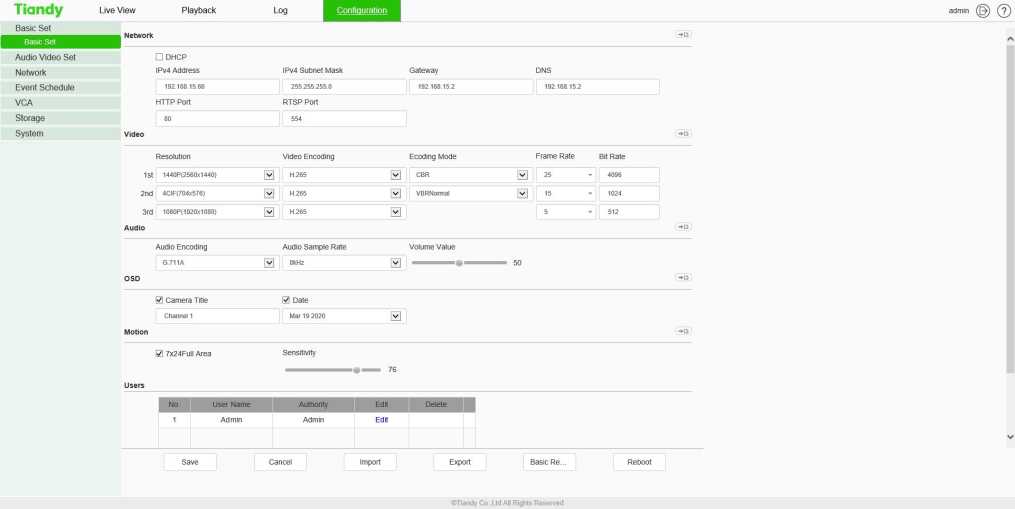The height and width of the screenshot is (509, 1015).
Task: Click the jump icon in Audio section header
Action: point(684,227)
